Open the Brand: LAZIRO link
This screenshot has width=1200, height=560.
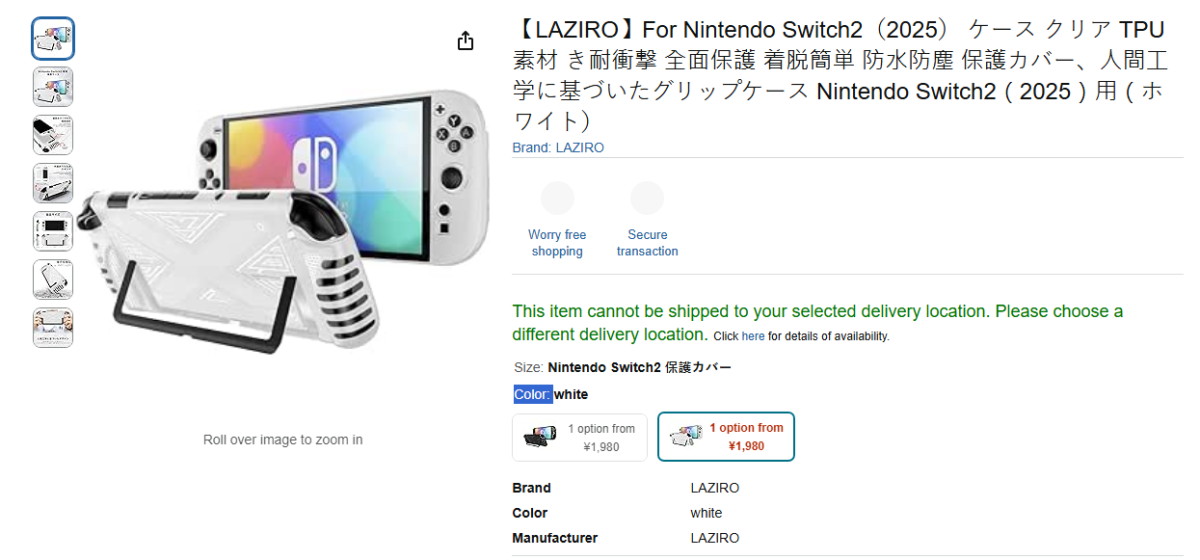coord(558,148)
